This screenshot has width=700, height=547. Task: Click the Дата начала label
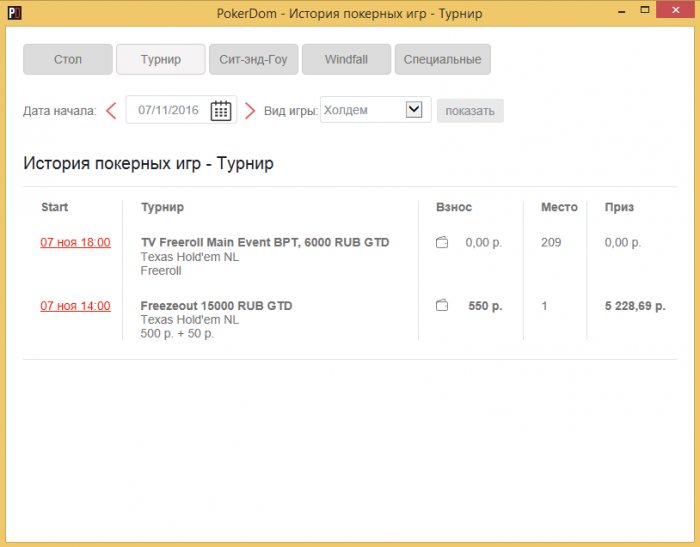[60, 111]
